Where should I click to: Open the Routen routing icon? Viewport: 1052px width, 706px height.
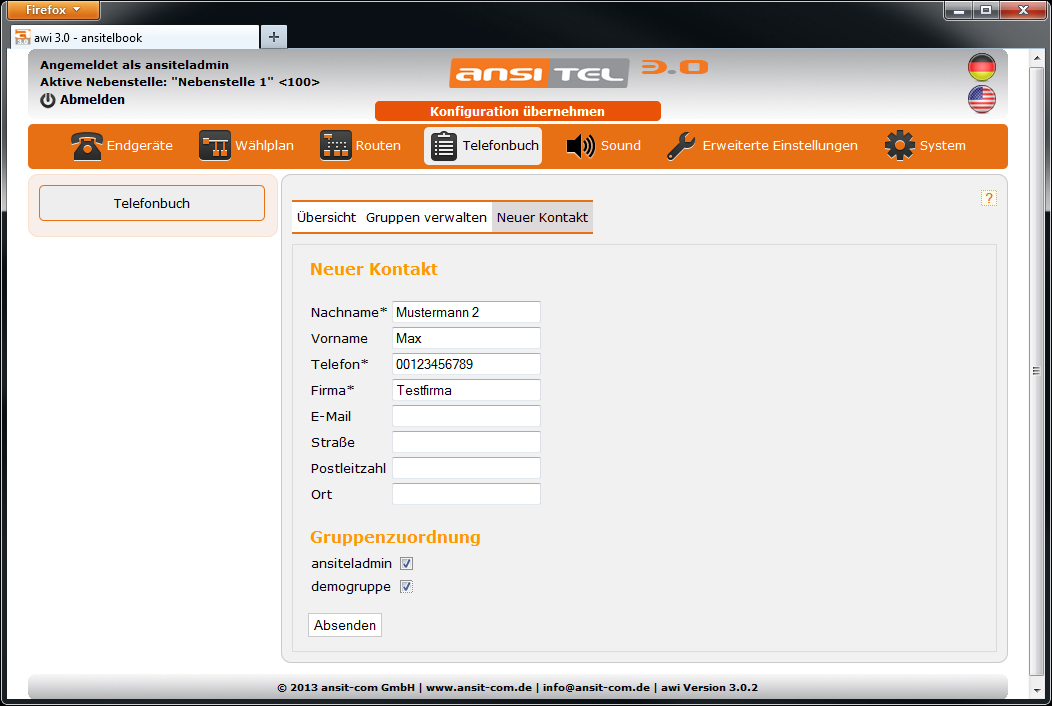336,146
